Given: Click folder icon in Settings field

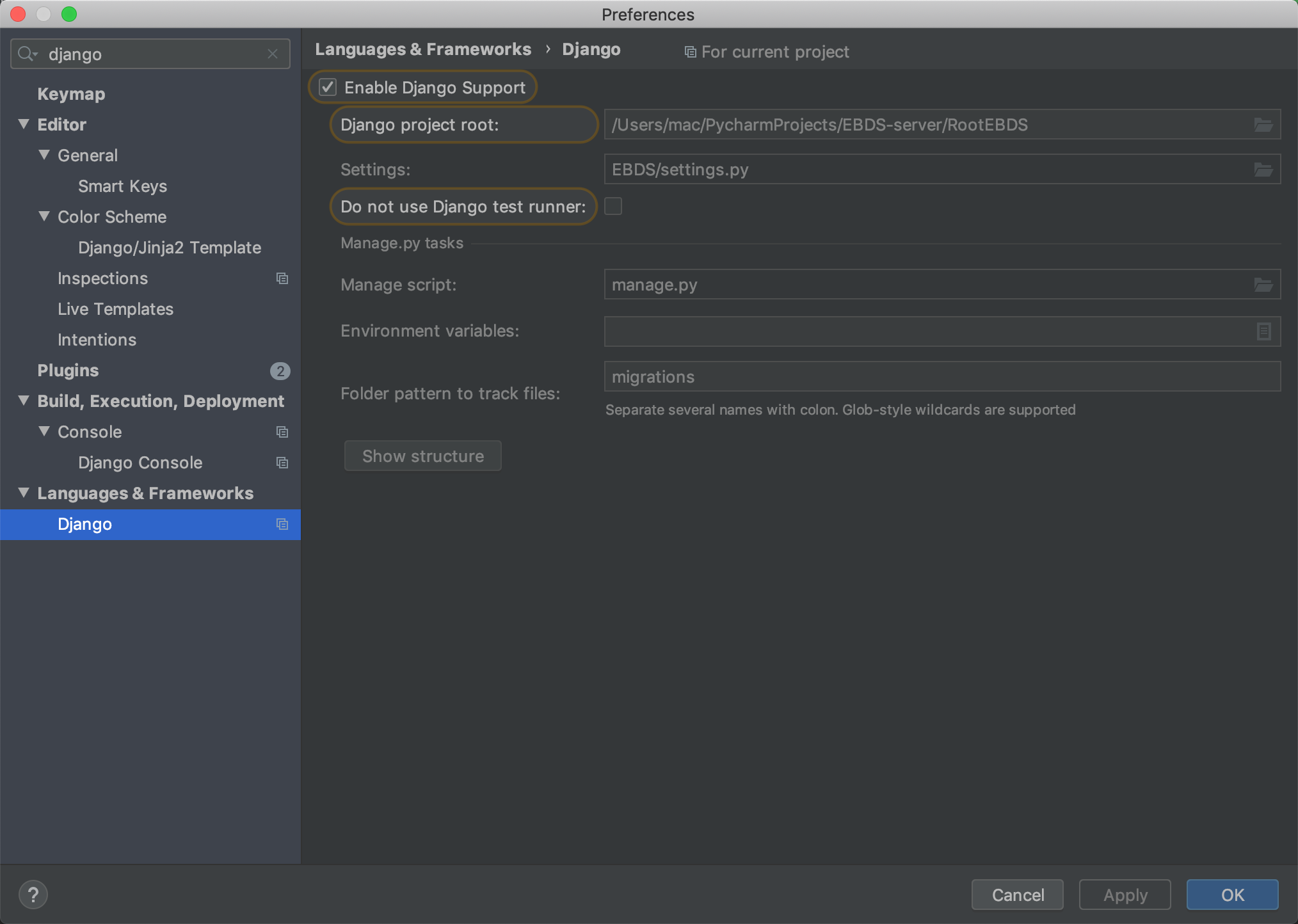Looking at the screenshot, I should [1262, 170].
